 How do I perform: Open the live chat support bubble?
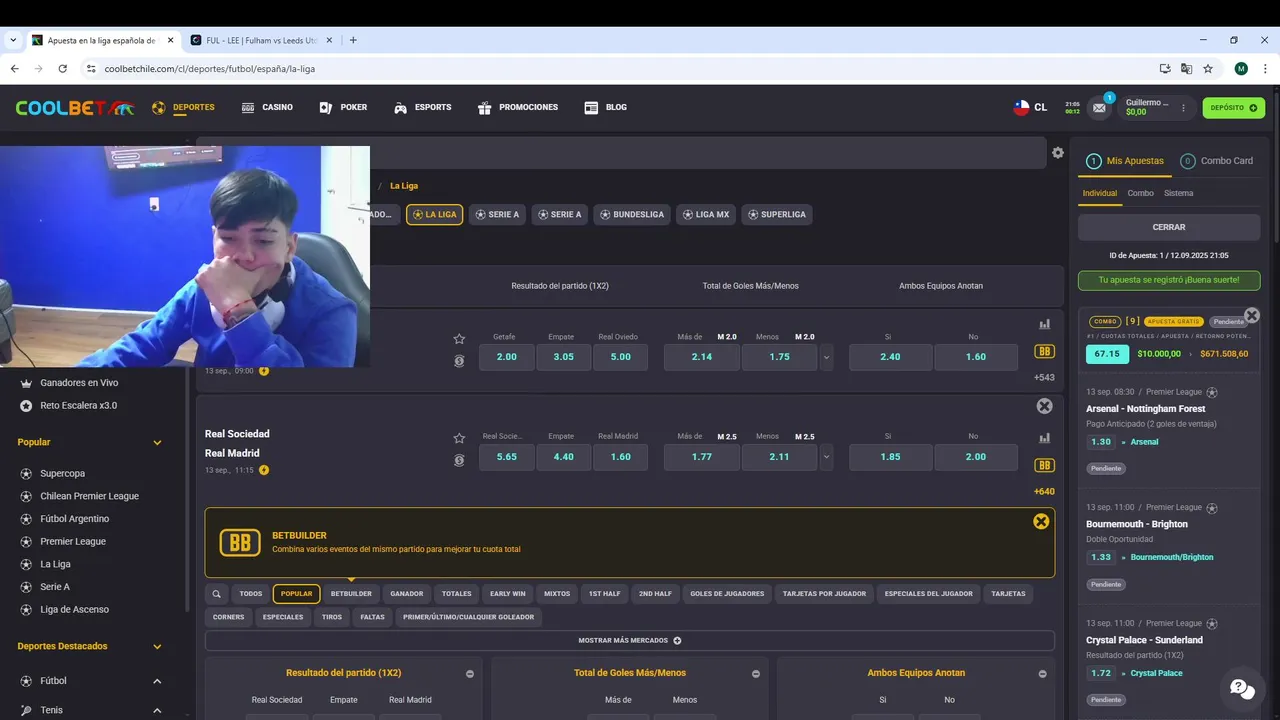(x=1242, y=687)
